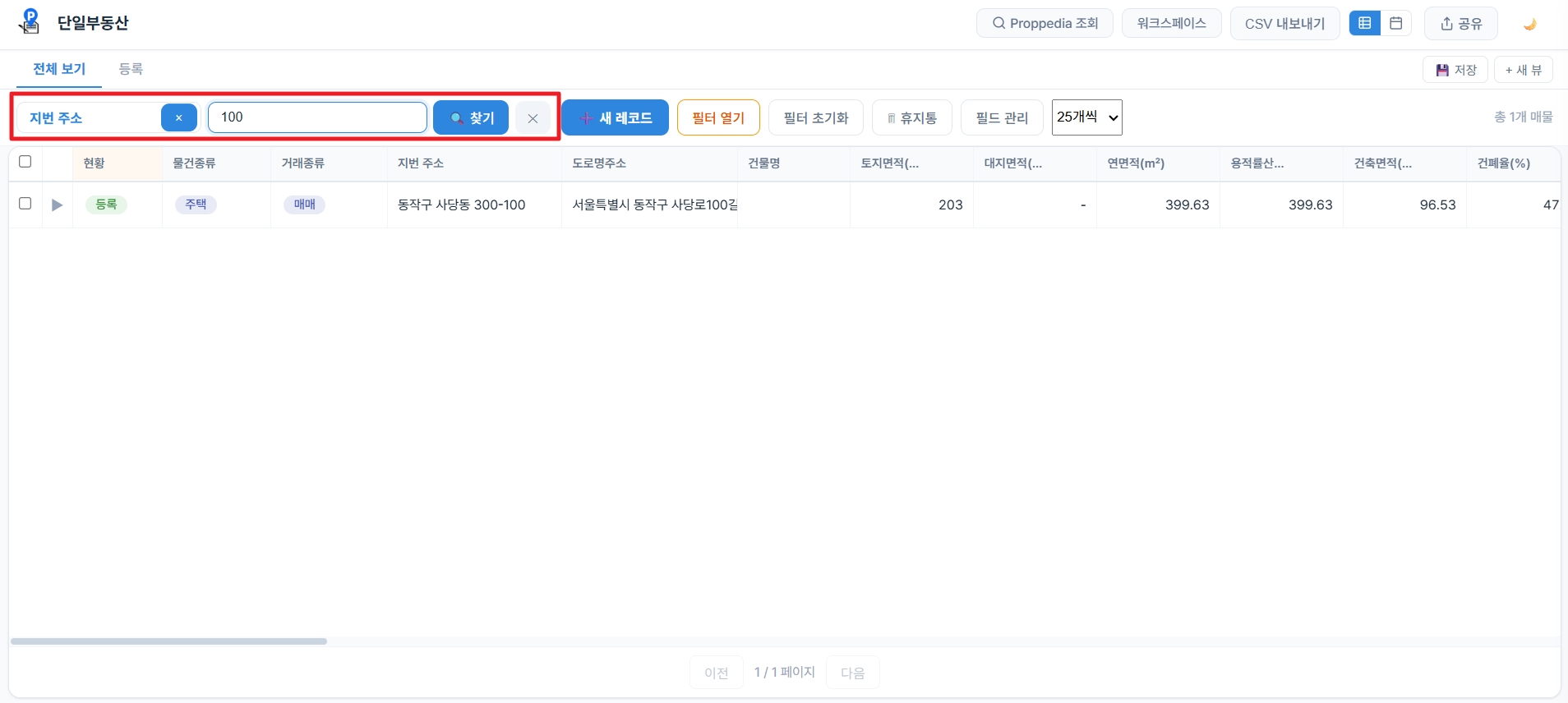Click 건물명 column header
Image resolution: width=1568 pixels, height=703 pixels.
pyautogui.click(x=794, y=163)
